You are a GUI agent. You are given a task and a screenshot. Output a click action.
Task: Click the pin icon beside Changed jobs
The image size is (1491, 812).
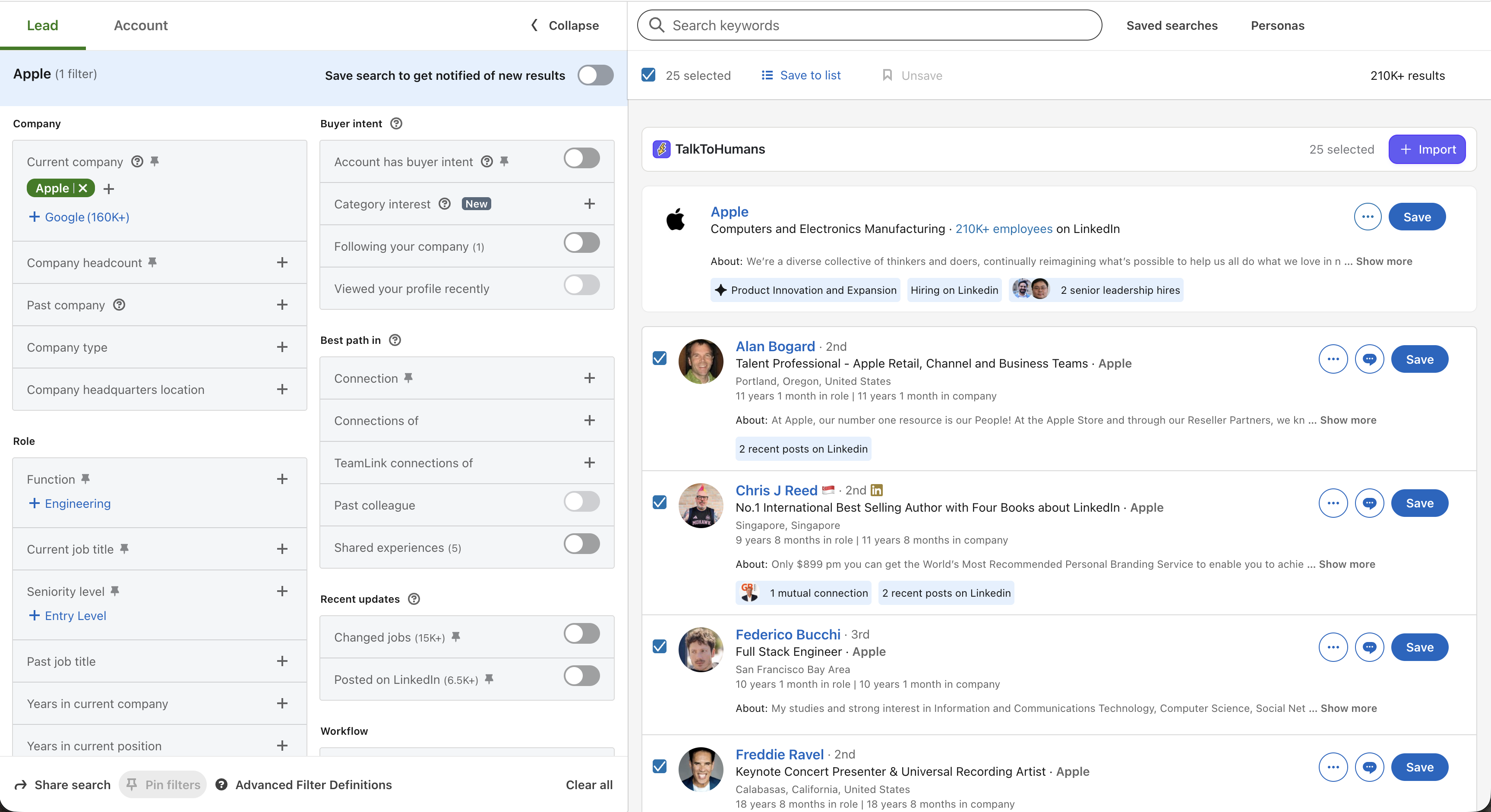pos(455,637)
